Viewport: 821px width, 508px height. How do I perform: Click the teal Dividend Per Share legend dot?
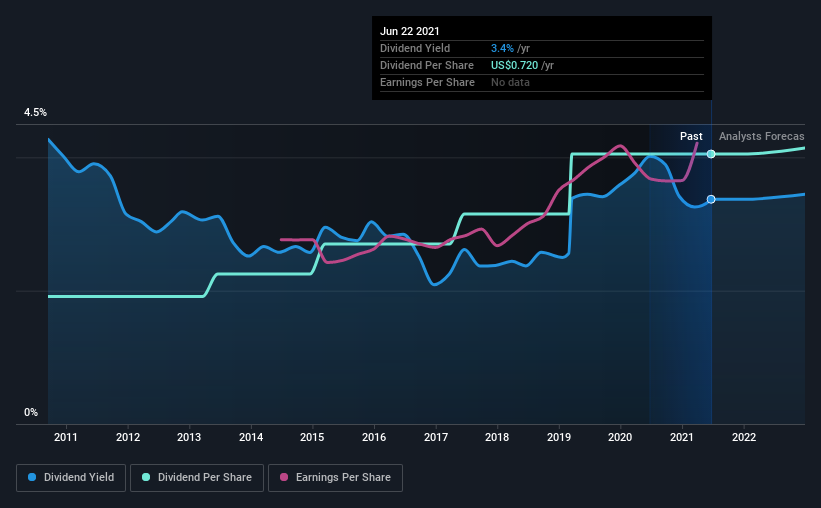[146, 478]
